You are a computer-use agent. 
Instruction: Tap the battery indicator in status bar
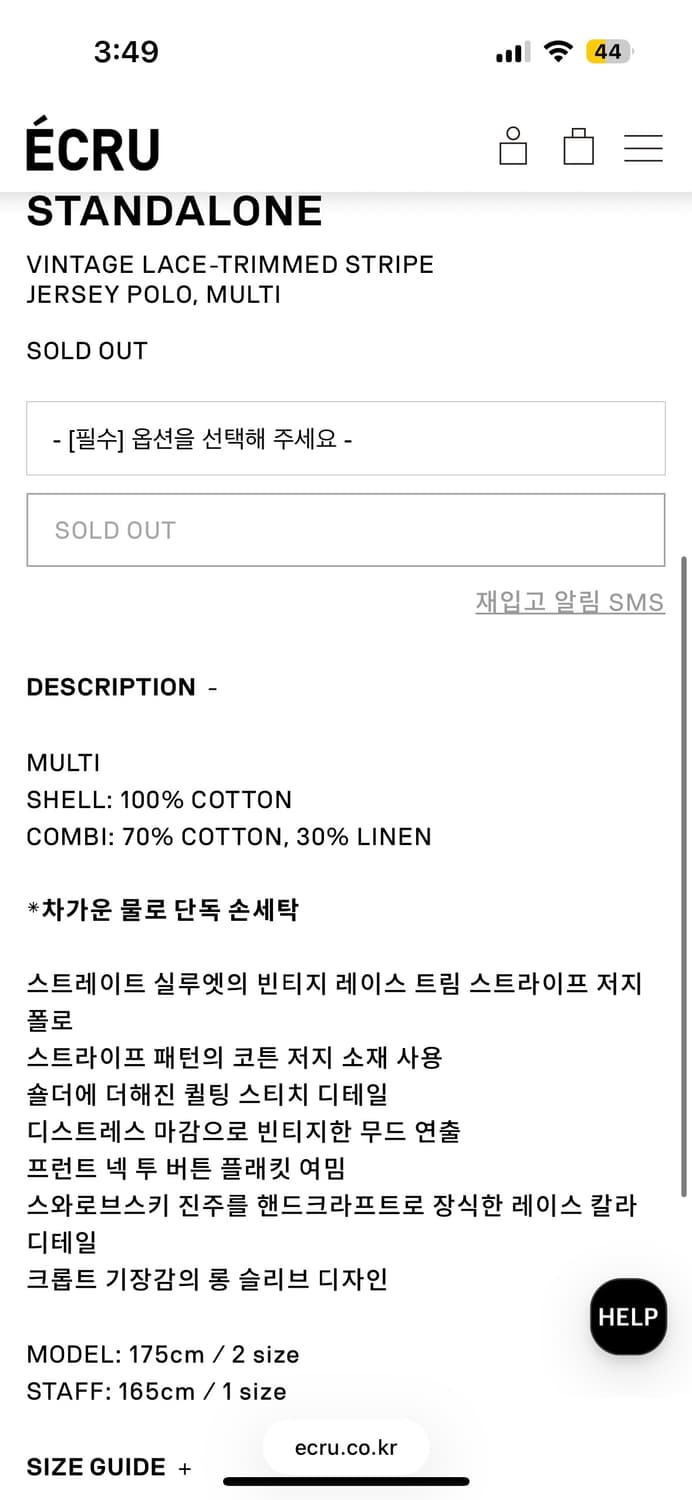pos(609,52)
